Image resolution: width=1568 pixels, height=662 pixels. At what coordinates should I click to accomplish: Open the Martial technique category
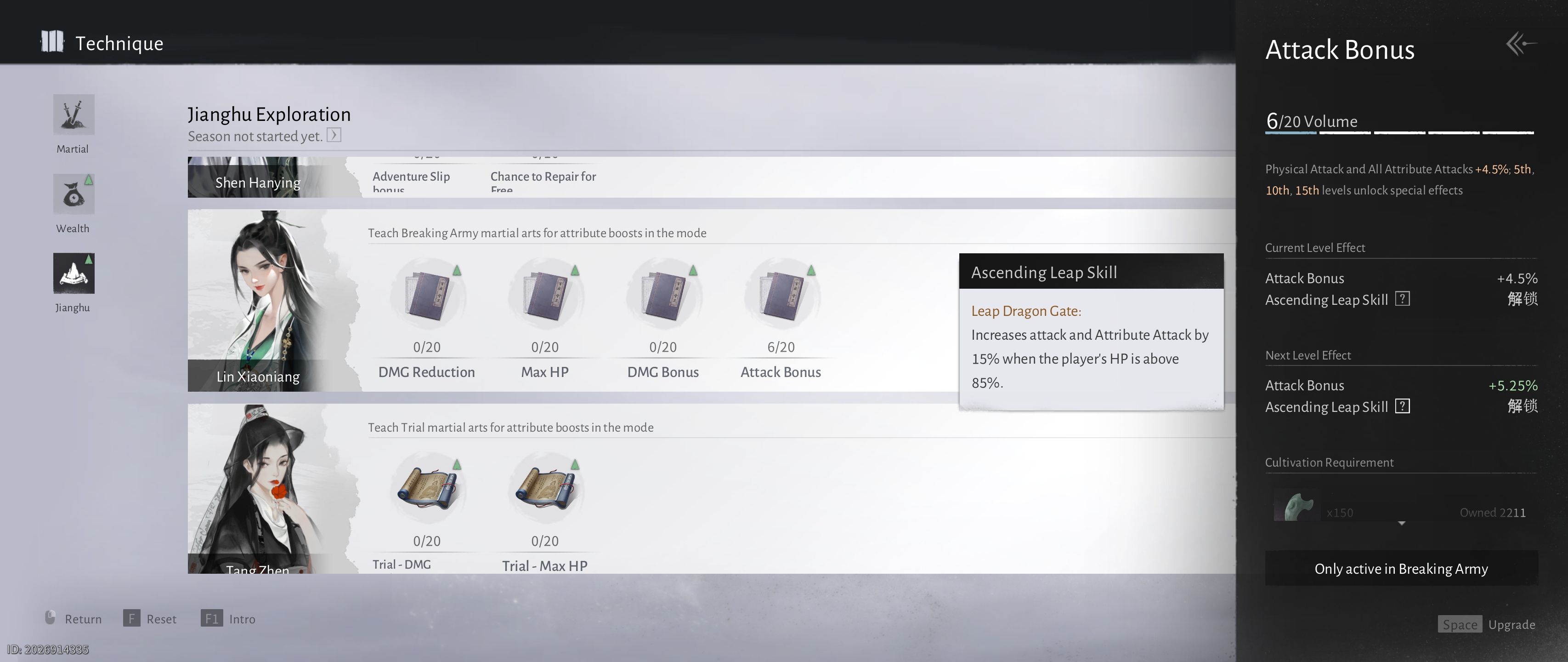coord(73,114)
